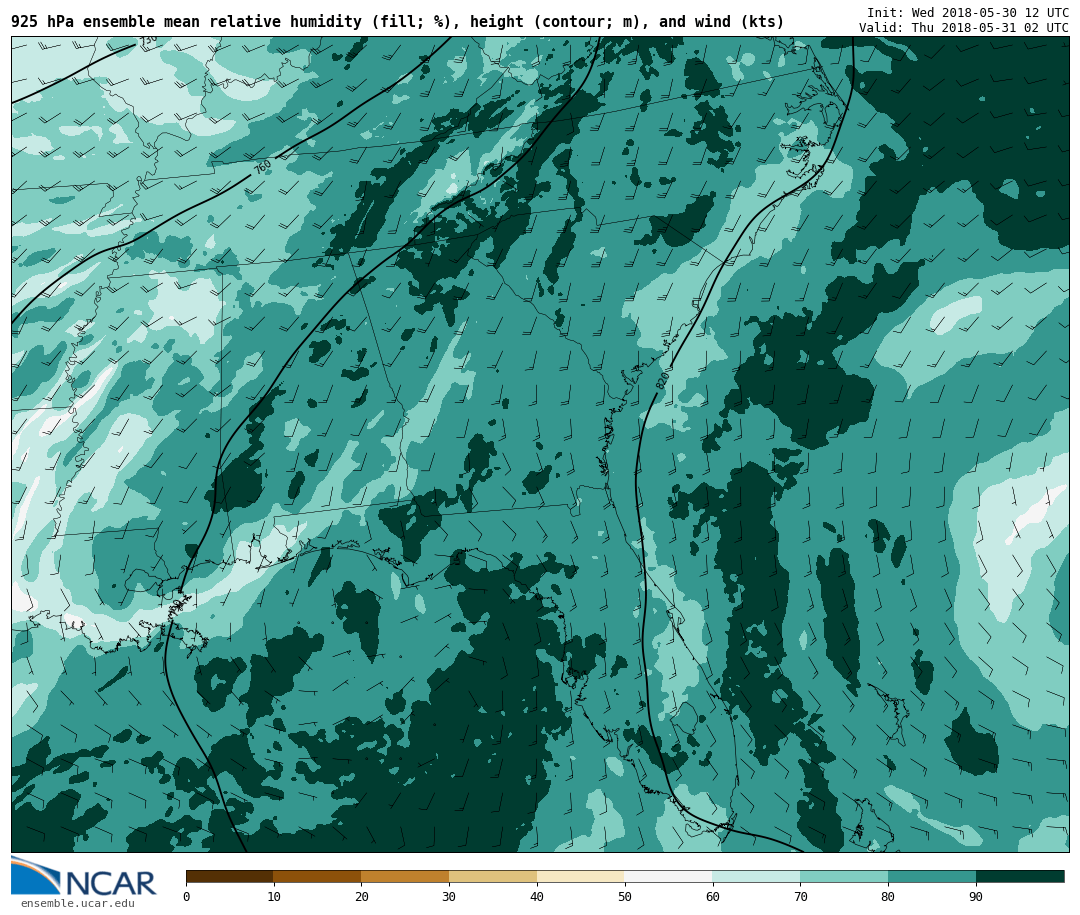Viewport: 1080px width, 915px height.
Task: Click the 70-80 light teal colorbar segment
Action: click(844, 876)
